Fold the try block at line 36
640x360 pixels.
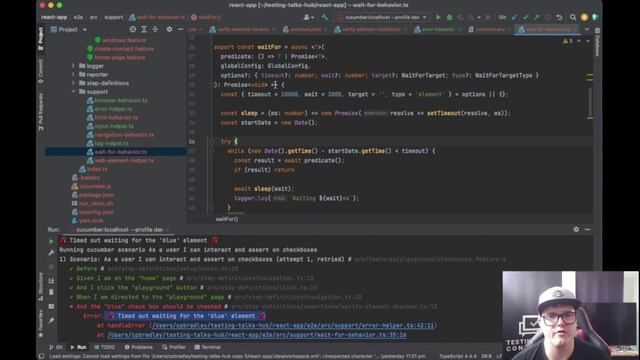click(211, 141)
